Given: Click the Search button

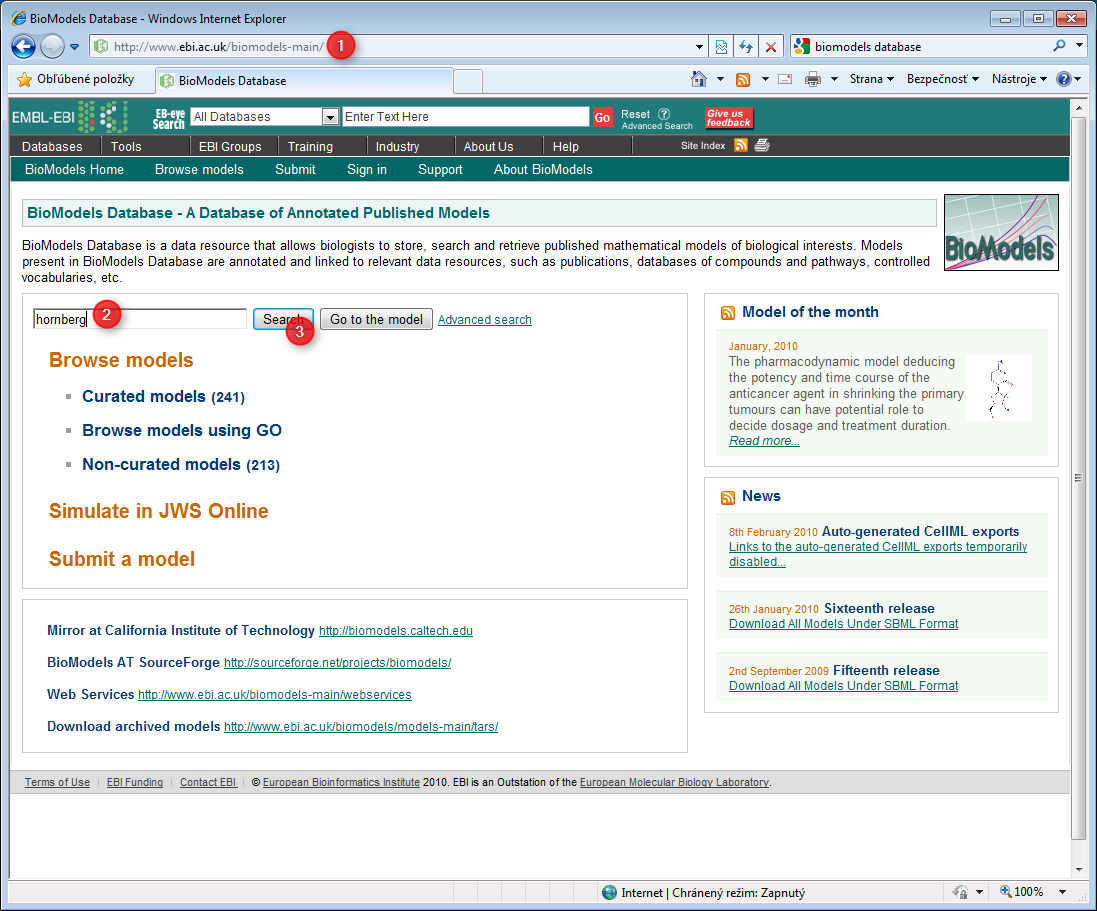Looking at the screenshot, I should (x=283, y=319).
